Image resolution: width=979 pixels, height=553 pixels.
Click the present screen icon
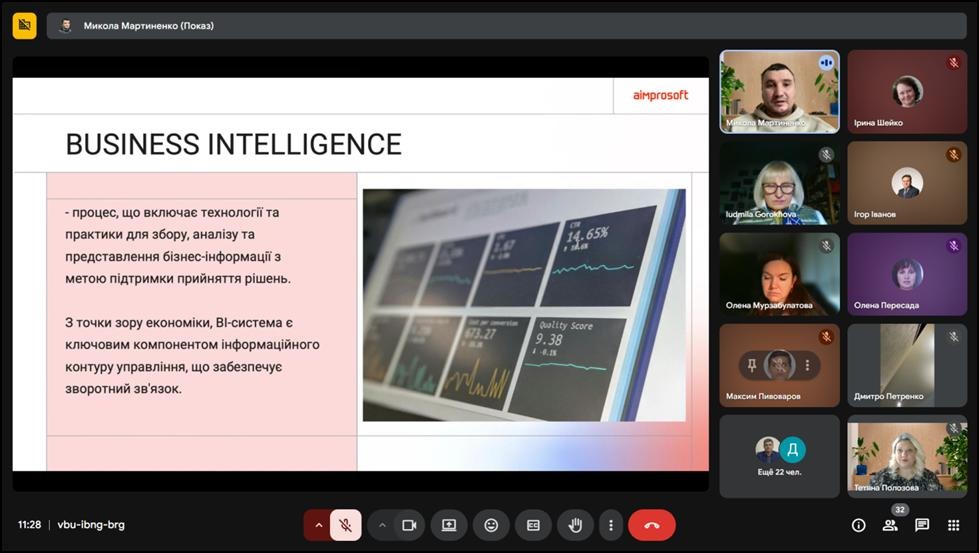point(449,525)
